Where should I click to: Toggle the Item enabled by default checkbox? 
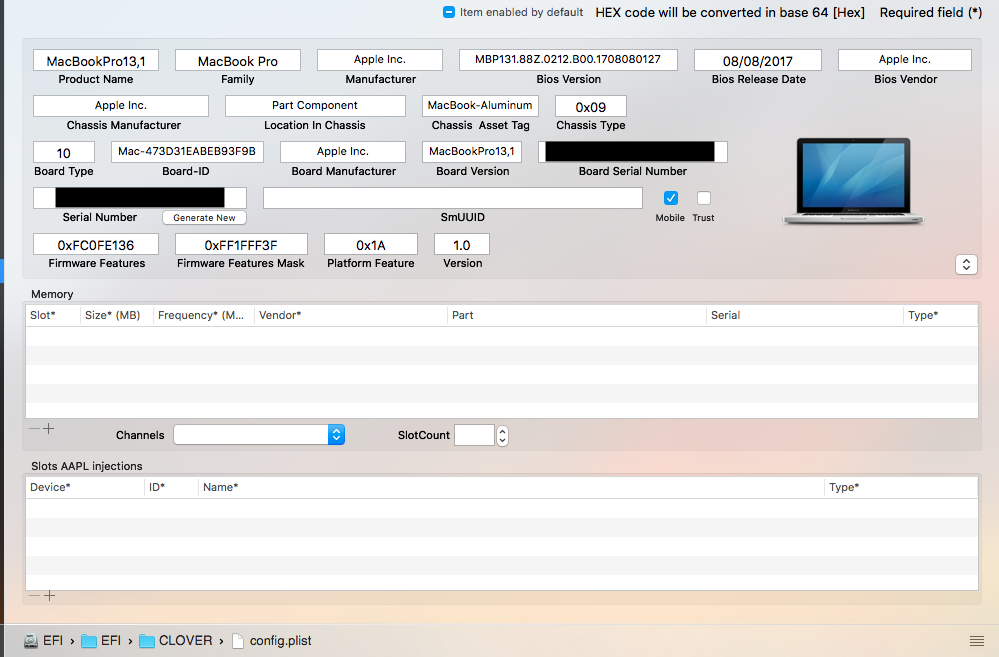449,12
